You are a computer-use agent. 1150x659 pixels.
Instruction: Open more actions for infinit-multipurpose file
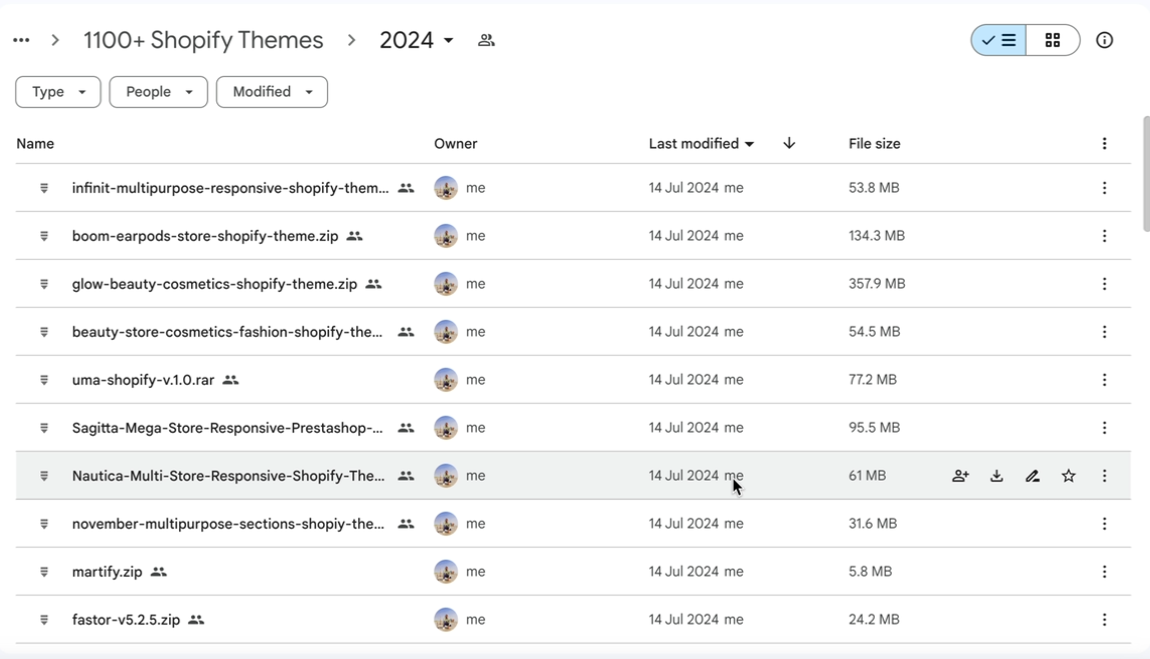coord(1104,188)
